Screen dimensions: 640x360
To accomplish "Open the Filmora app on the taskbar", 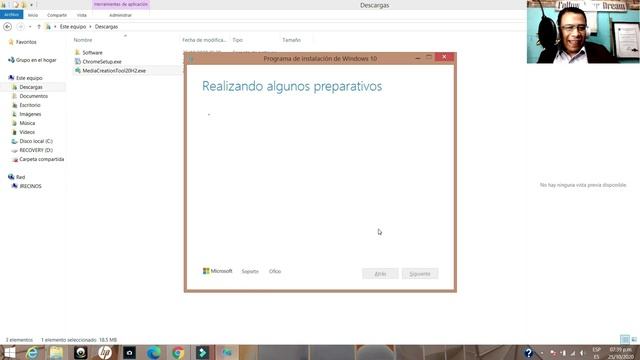I will click(202, 353).
